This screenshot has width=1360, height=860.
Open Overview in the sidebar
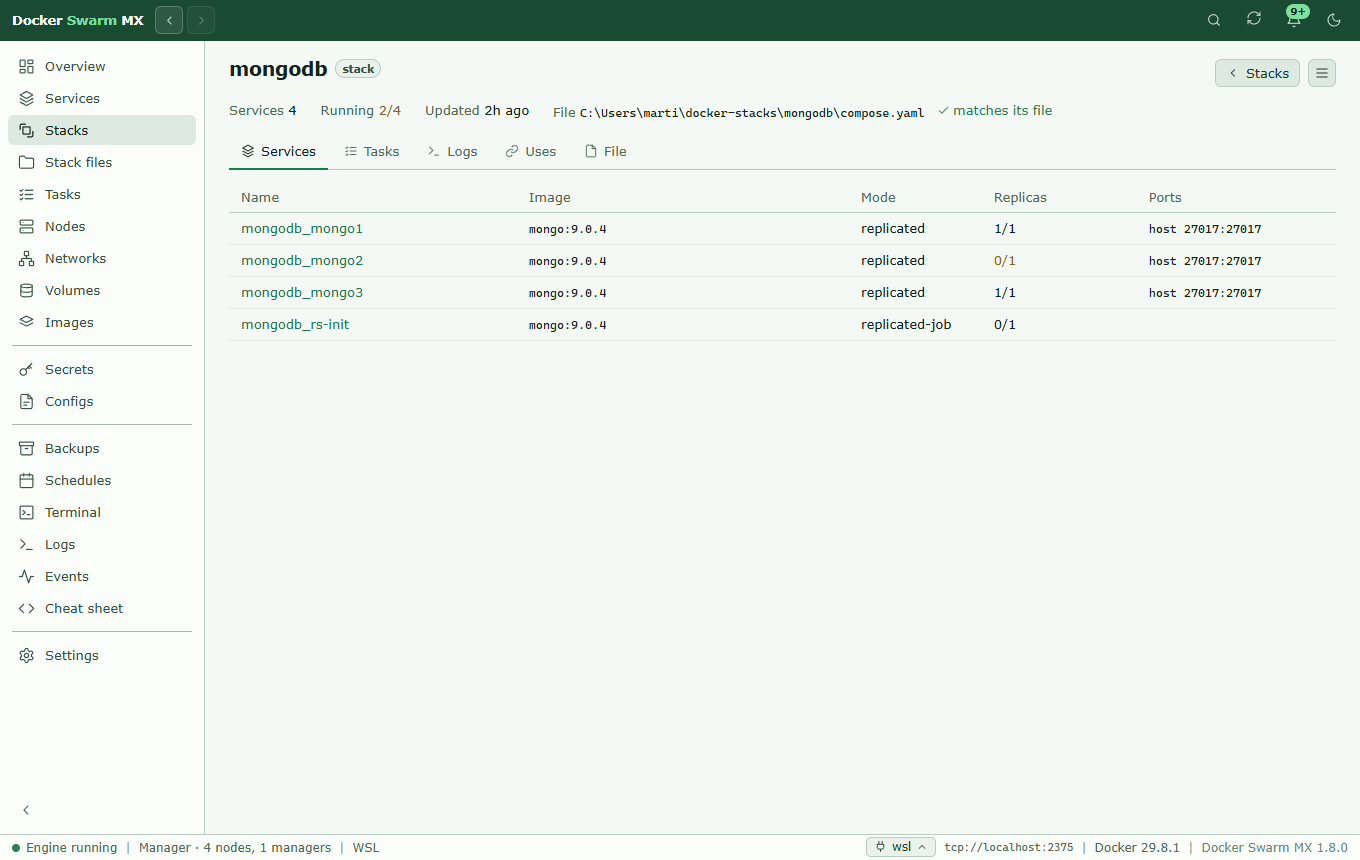[102, 66]
